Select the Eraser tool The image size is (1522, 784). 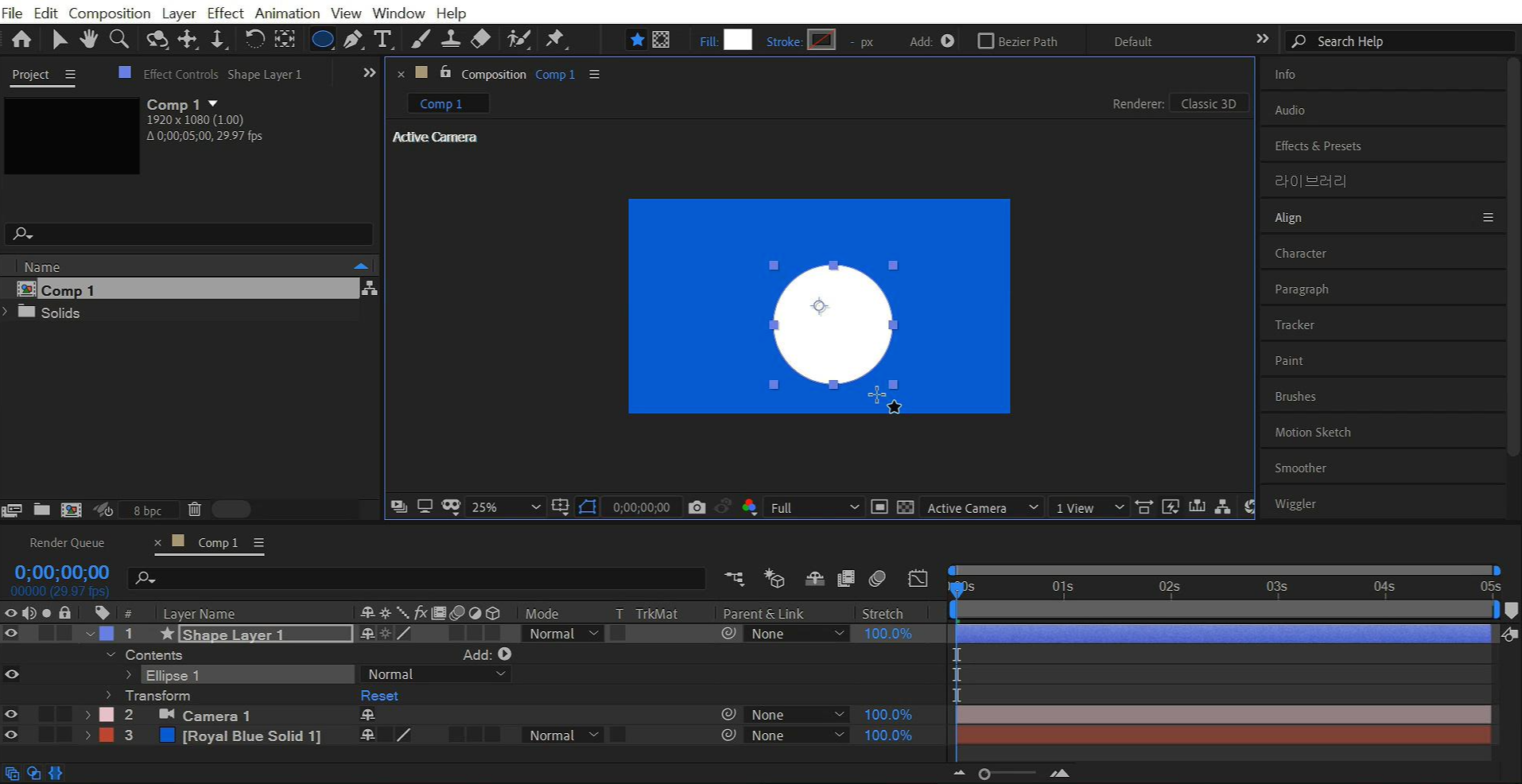[481, 39]
